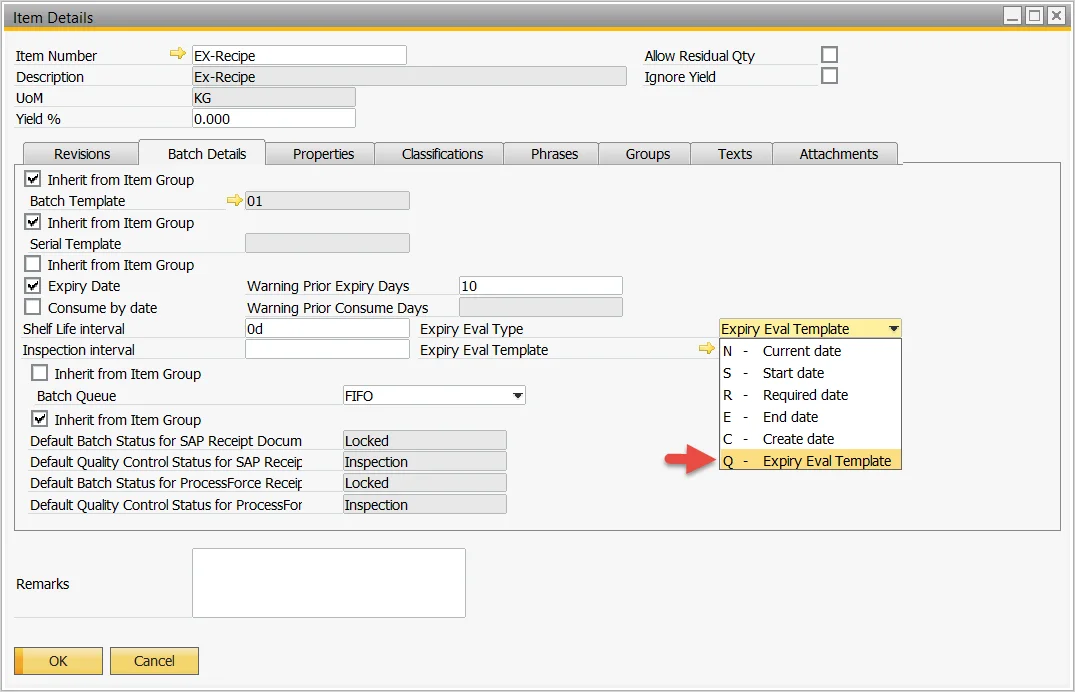Click the Inspection interval input field

pos(327,349)
